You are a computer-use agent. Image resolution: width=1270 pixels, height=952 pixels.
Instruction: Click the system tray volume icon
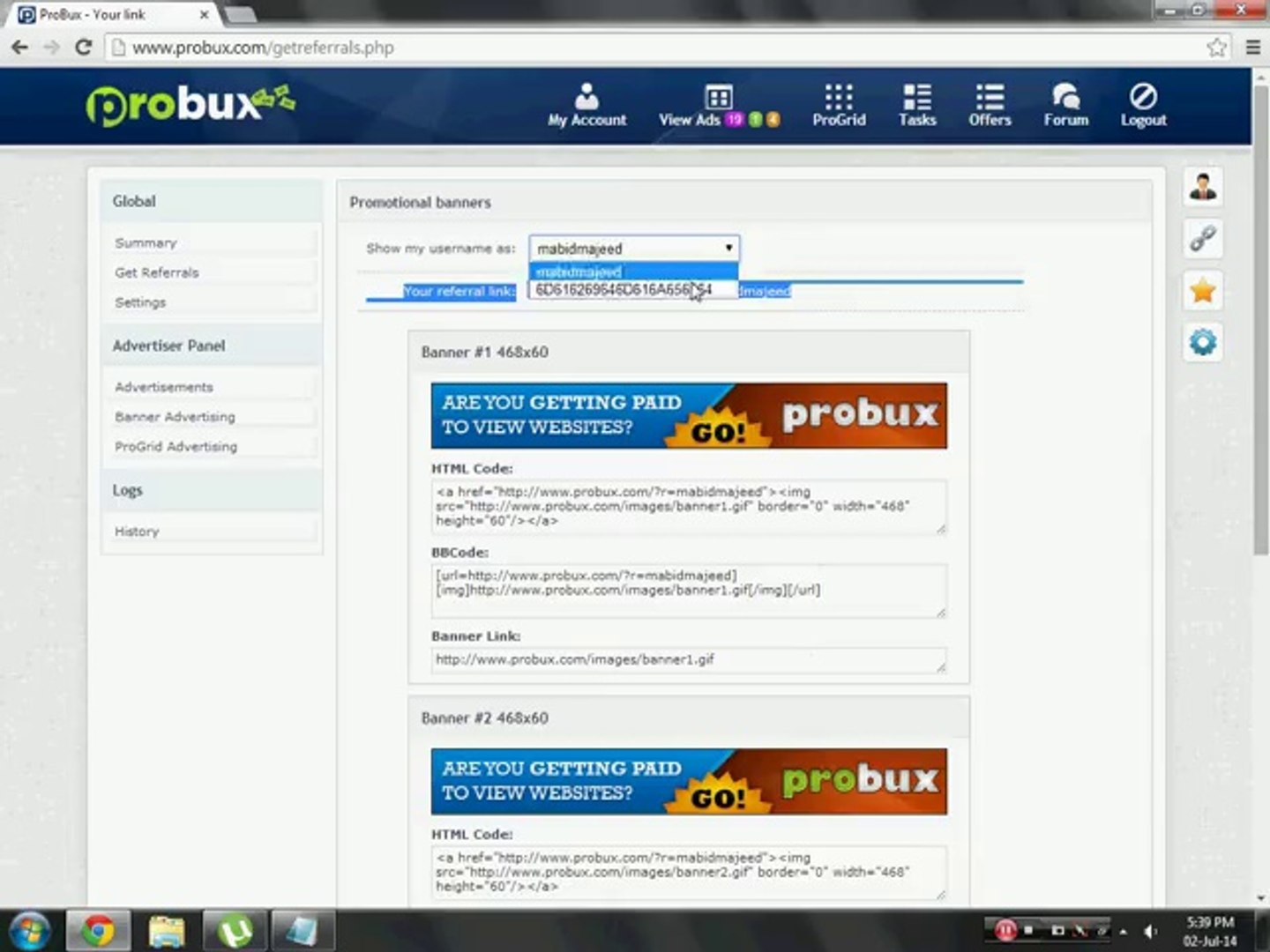[x=1149, y=931]
